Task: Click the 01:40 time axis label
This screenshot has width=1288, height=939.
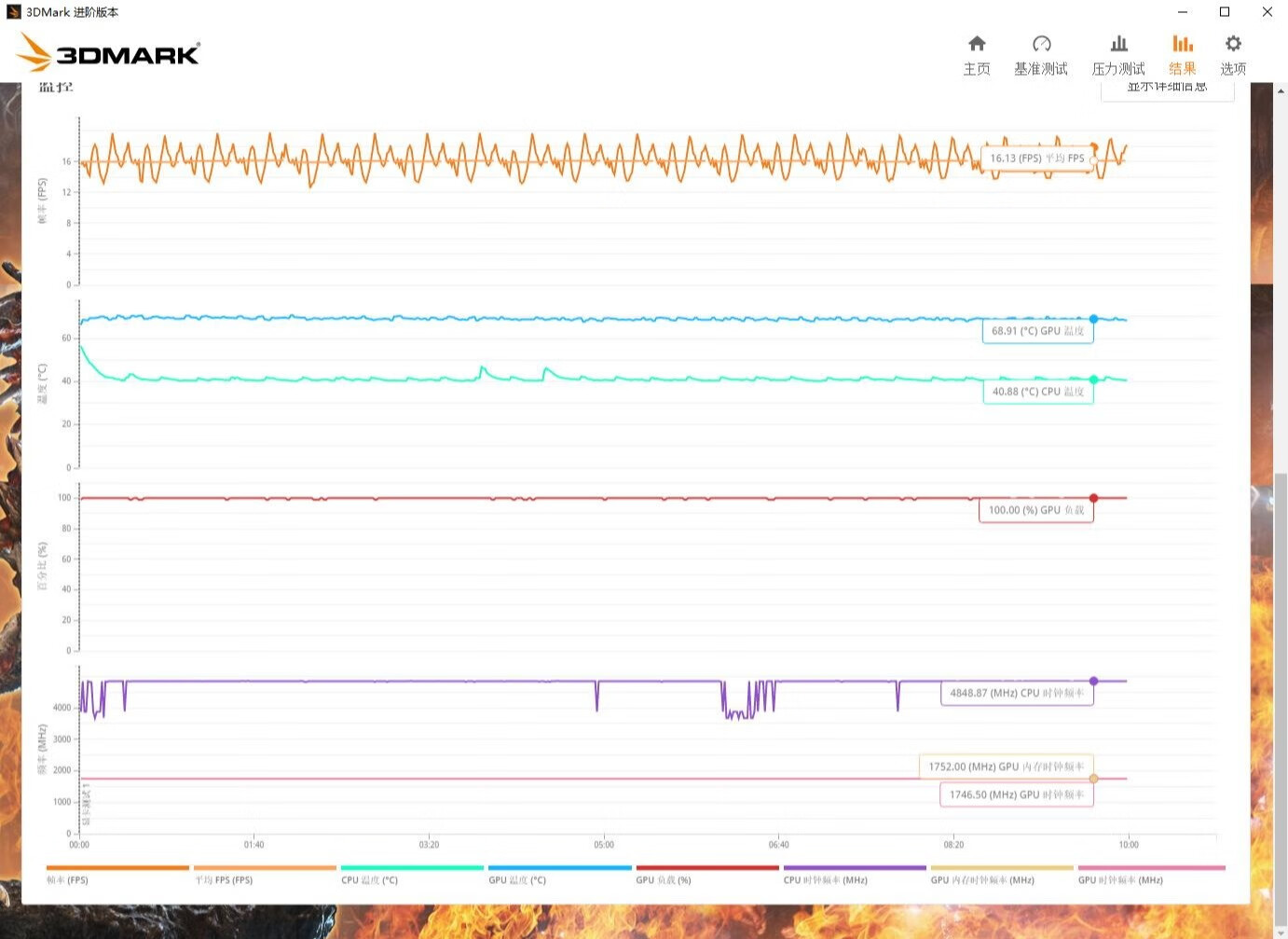Action: (x=253, y=845)
